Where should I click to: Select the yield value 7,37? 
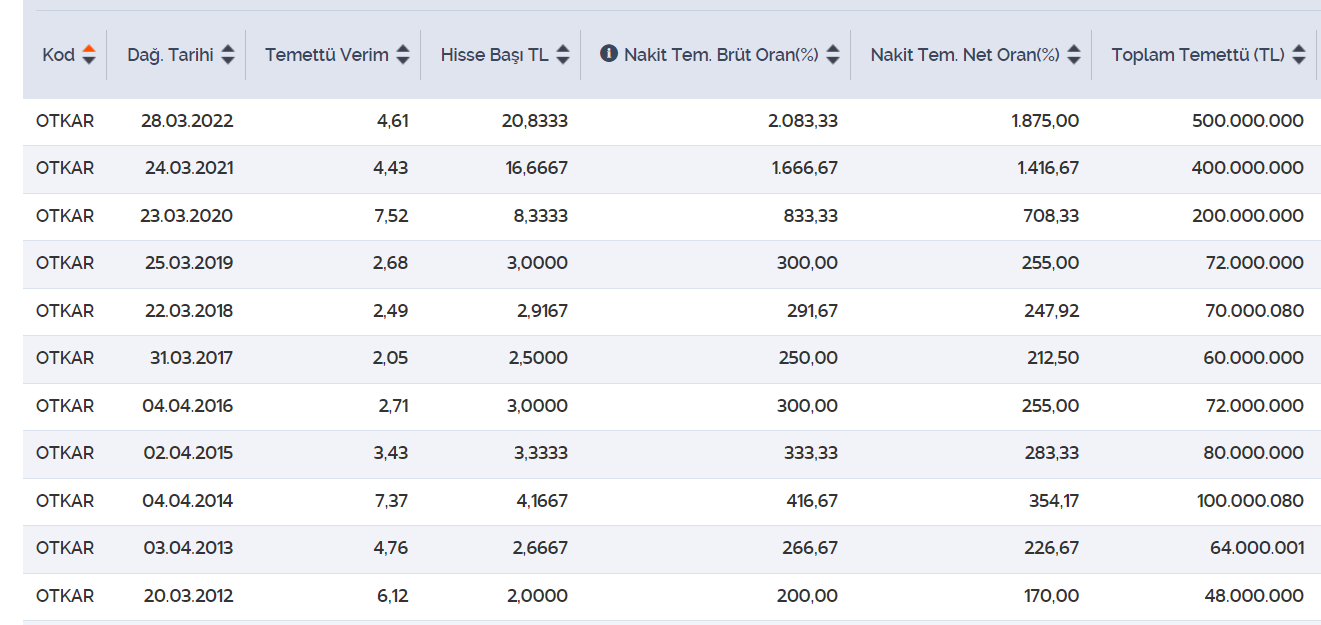click(391, 501)
